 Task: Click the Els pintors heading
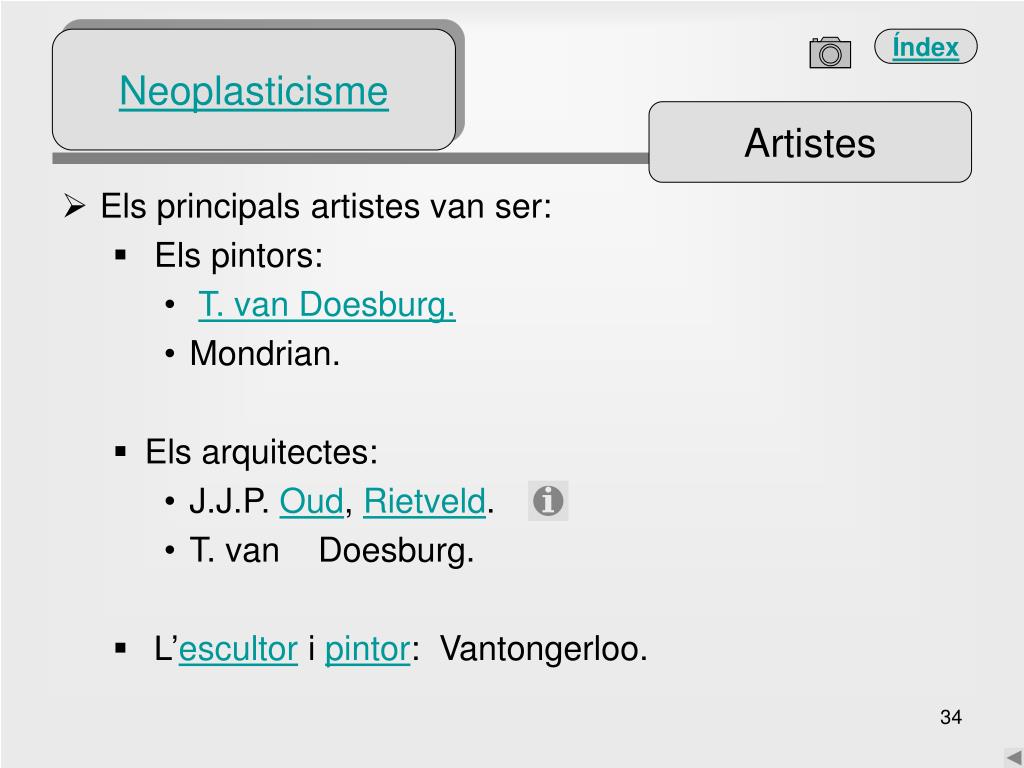click(x=238, y=255)
